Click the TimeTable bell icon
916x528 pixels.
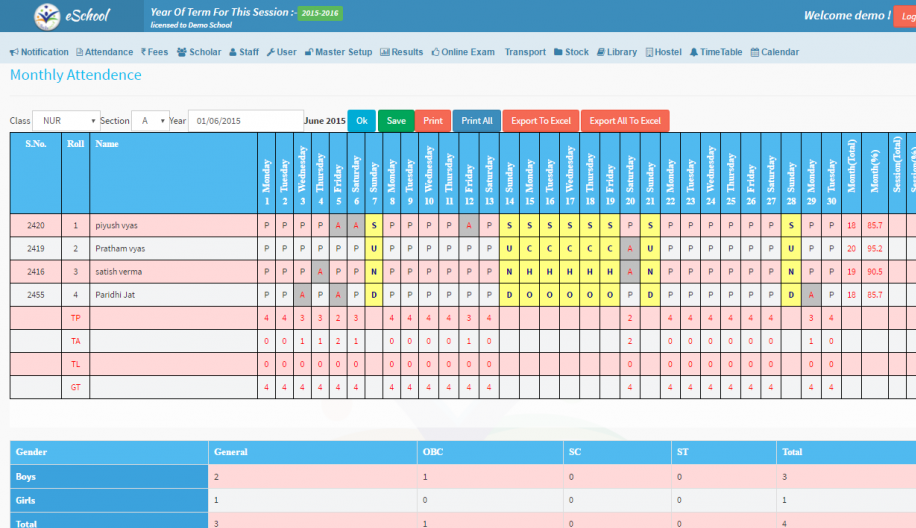tap(693, 52)
